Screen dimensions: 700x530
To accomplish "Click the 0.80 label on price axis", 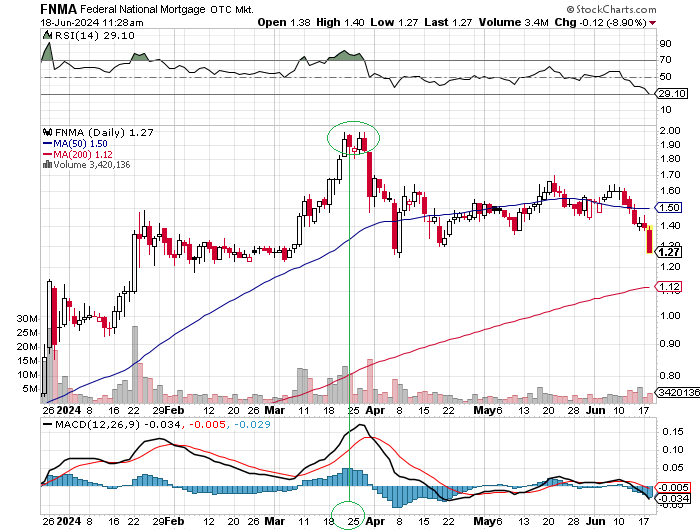I will point(671,376).
